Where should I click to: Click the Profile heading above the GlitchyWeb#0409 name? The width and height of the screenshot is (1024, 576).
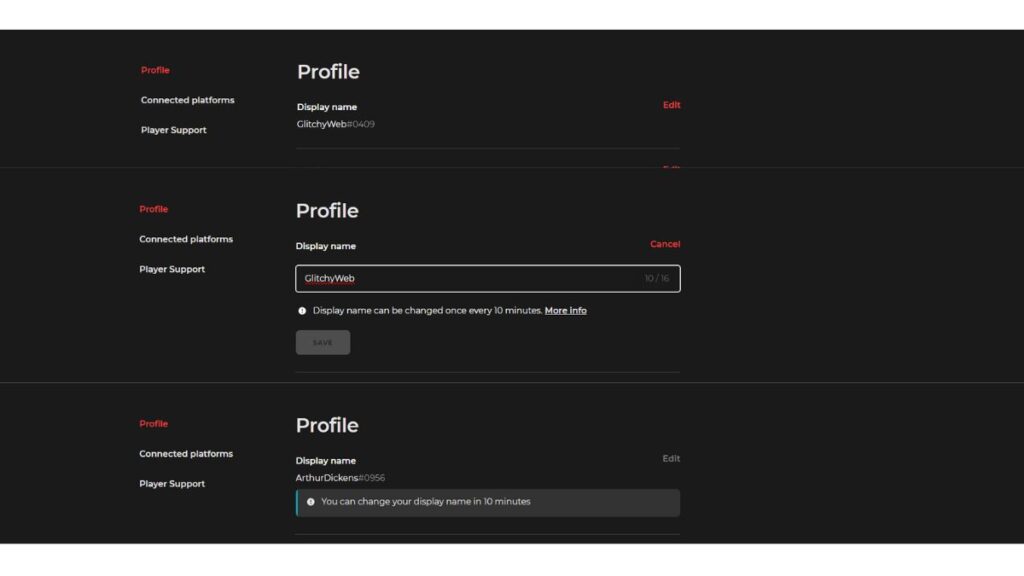tap(328, 72)
